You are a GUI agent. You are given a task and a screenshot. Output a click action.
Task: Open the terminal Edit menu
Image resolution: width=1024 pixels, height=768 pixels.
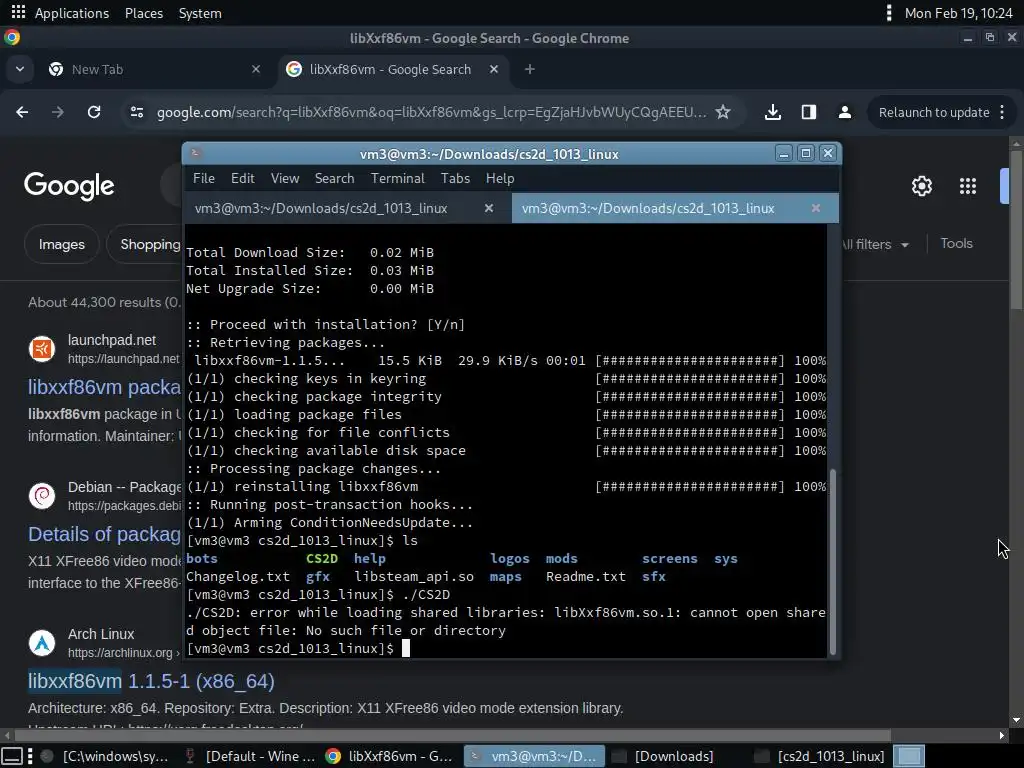[x=242, y=178]
